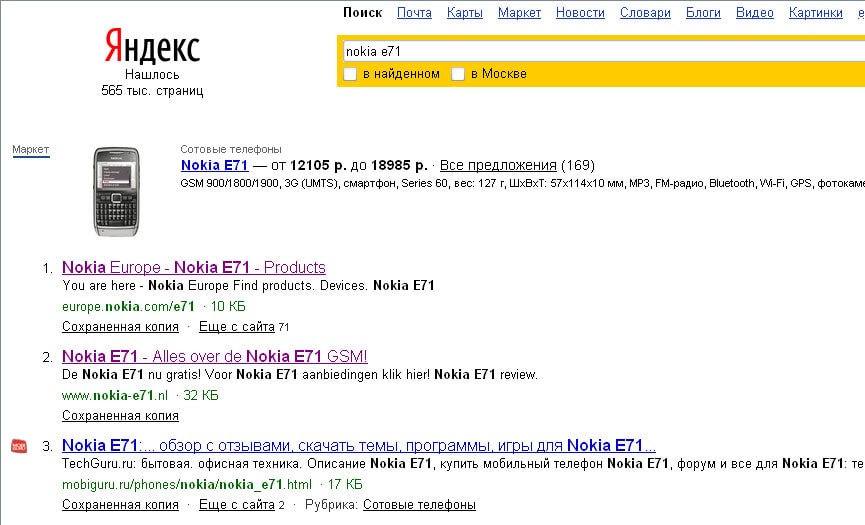
Task: Click the snippet 'De Nokia E71 nu gratis!'
Action: [300, 375]
